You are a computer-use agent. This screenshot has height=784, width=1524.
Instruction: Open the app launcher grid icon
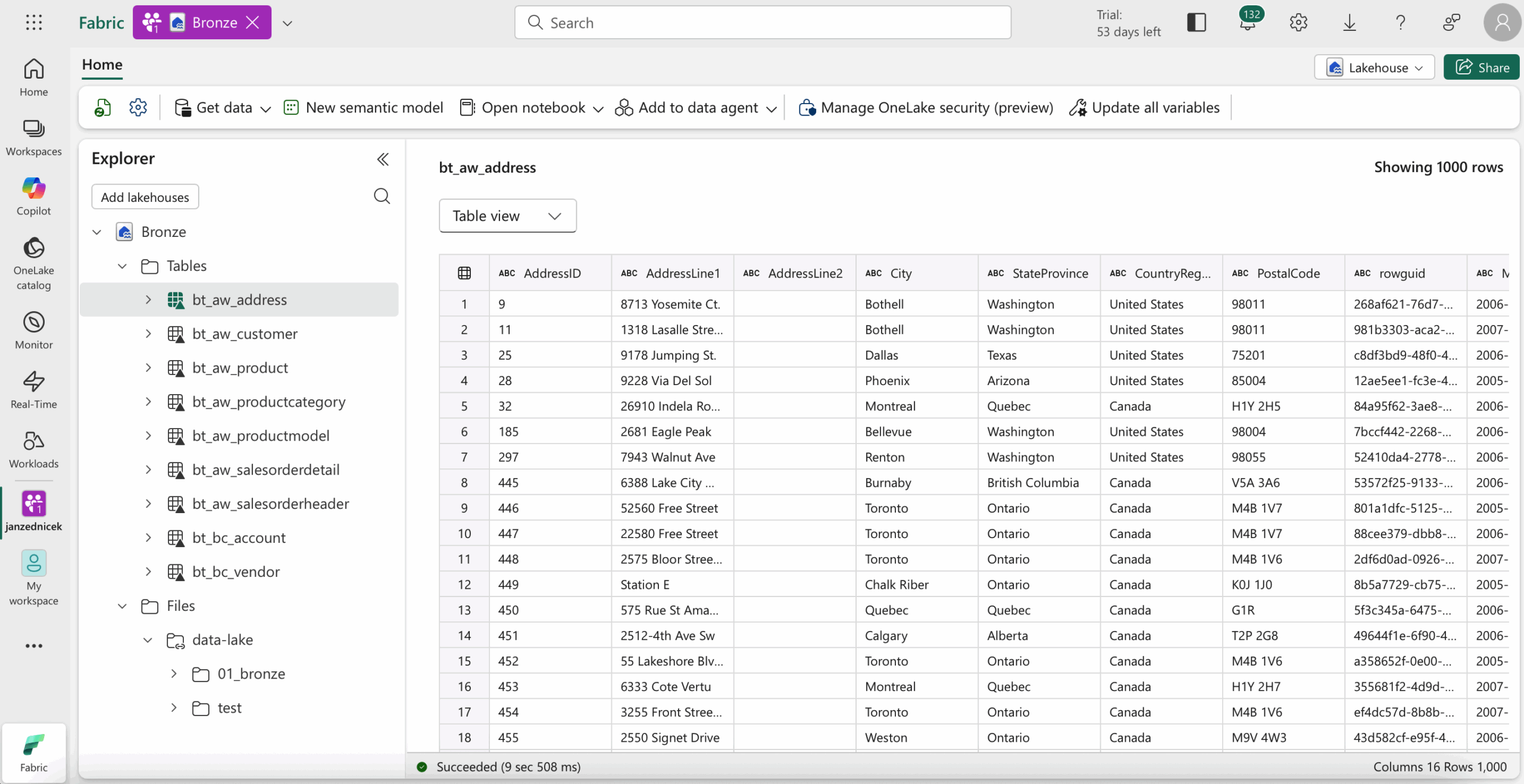[x=34, y=23]
